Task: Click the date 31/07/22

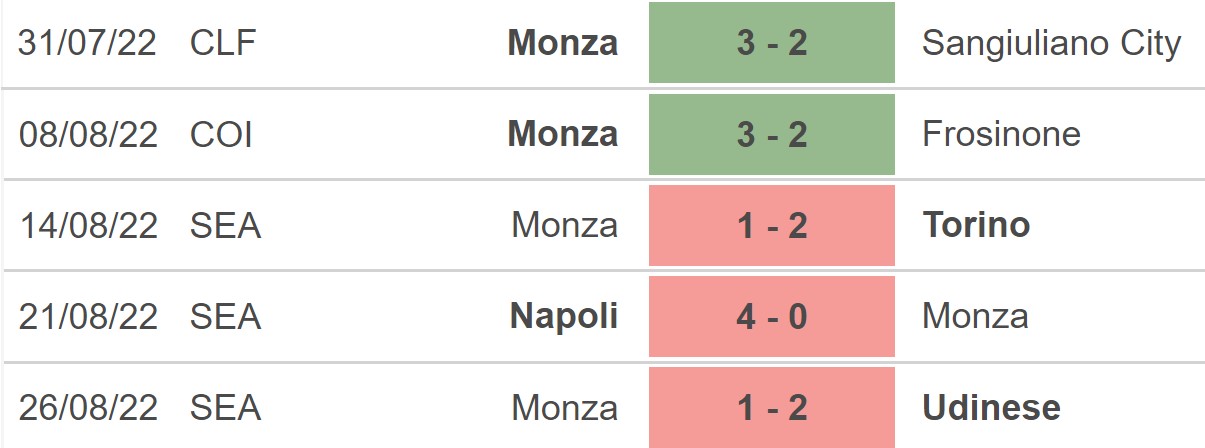Action: (x=88, y=43)
